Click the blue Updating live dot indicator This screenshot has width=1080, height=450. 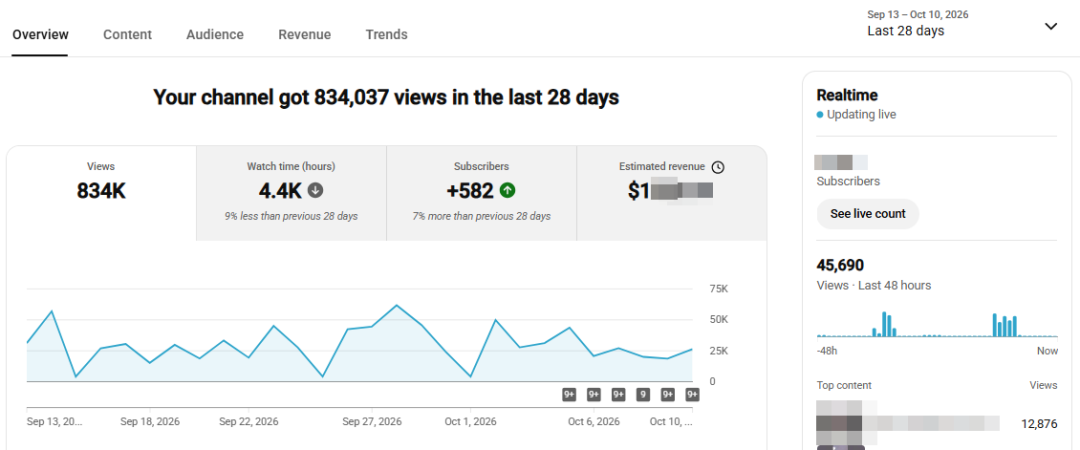tap(820, 115)
